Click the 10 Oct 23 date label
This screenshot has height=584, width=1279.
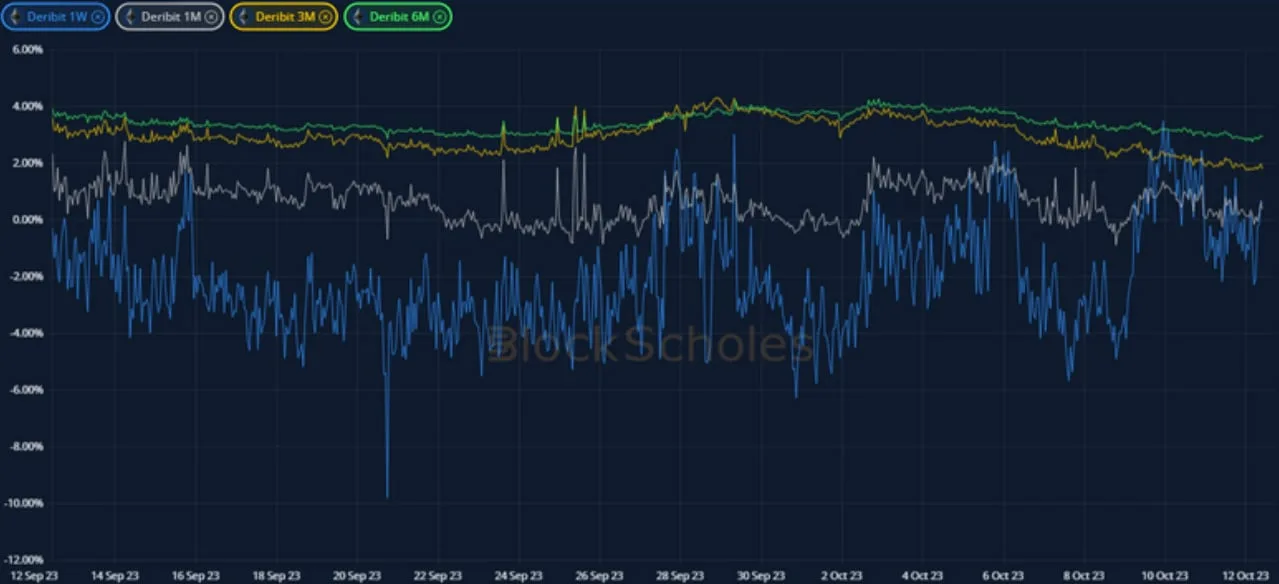point(1165,576)
